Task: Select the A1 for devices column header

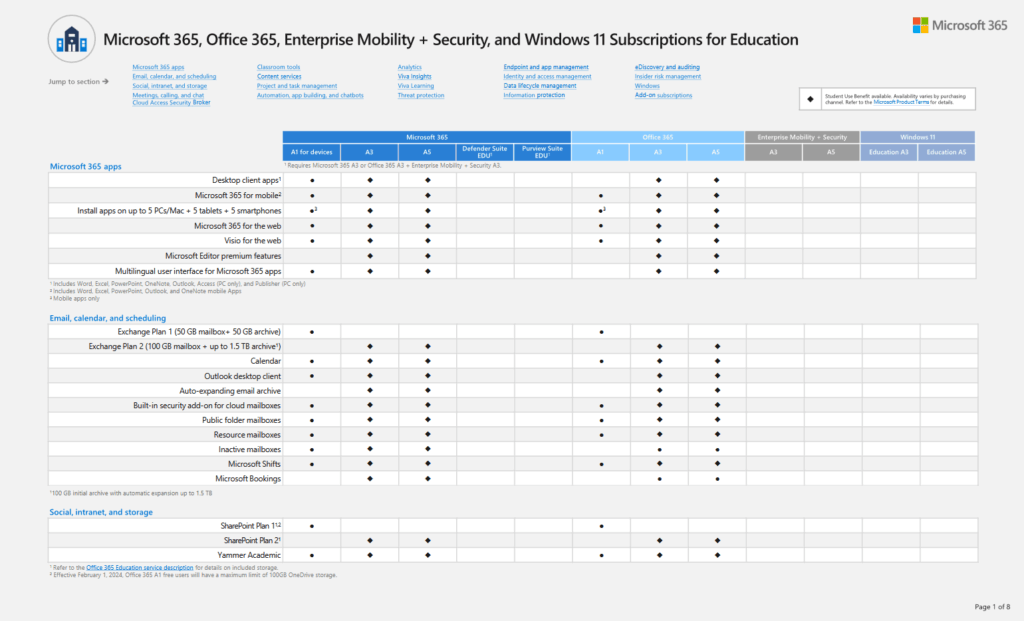Action: 312,152
